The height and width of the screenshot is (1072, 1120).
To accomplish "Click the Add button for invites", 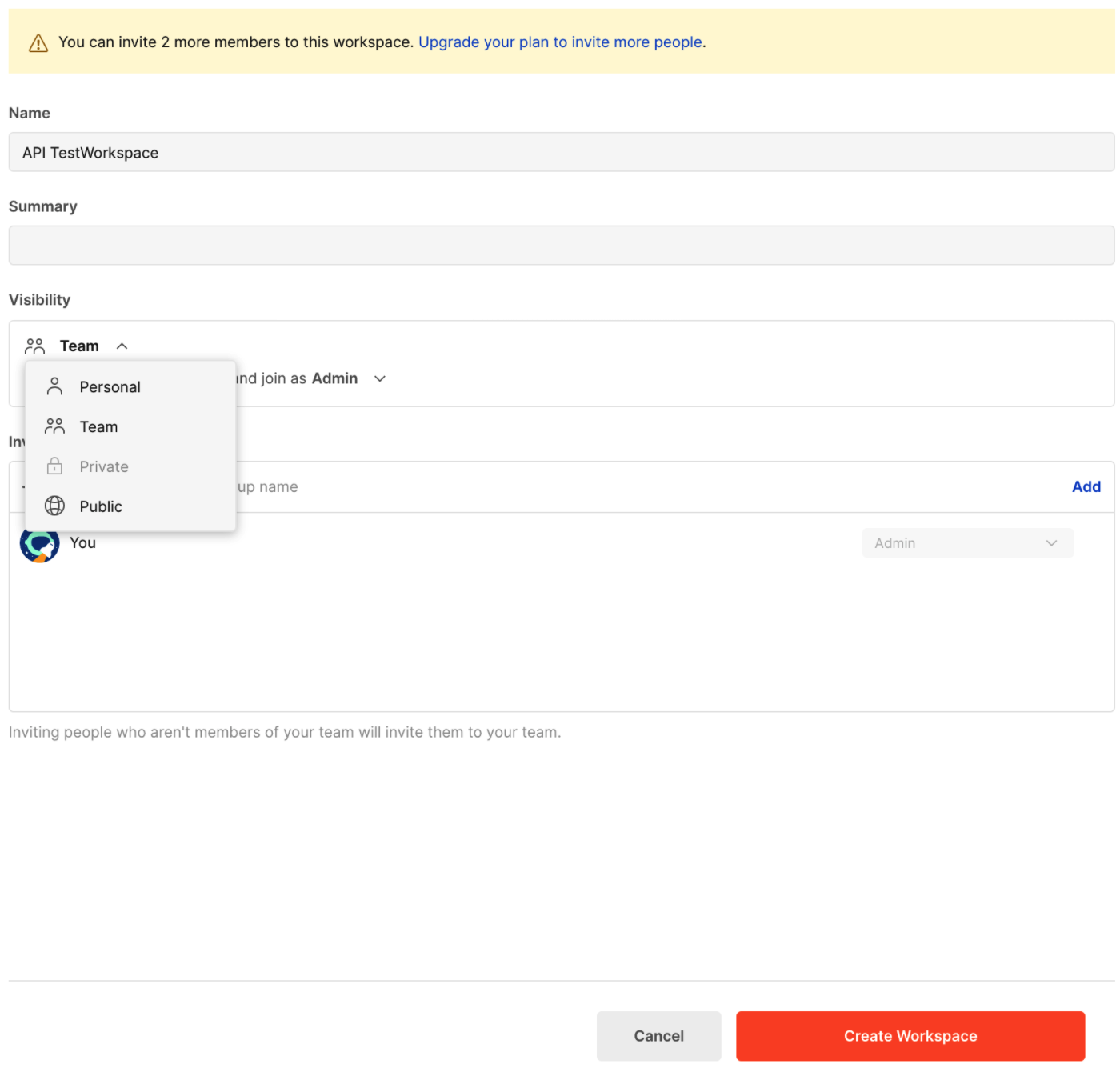I will point(1086,486).
